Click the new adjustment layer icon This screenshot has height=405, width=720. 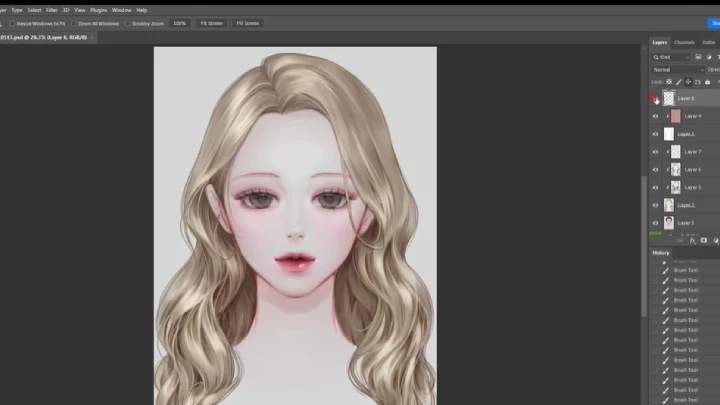tap(715, 240)
